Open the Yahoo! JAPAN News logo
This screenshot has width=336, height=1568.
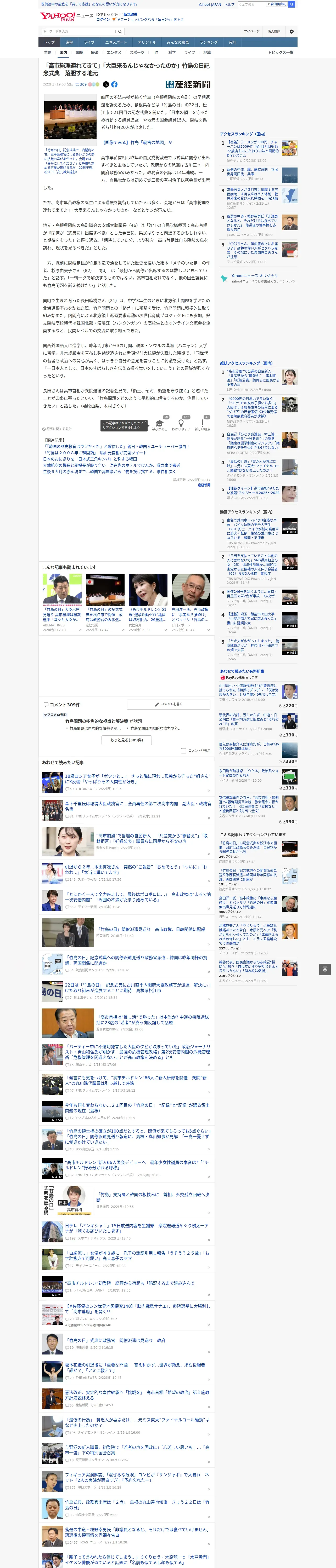click(x=67, y=16)
